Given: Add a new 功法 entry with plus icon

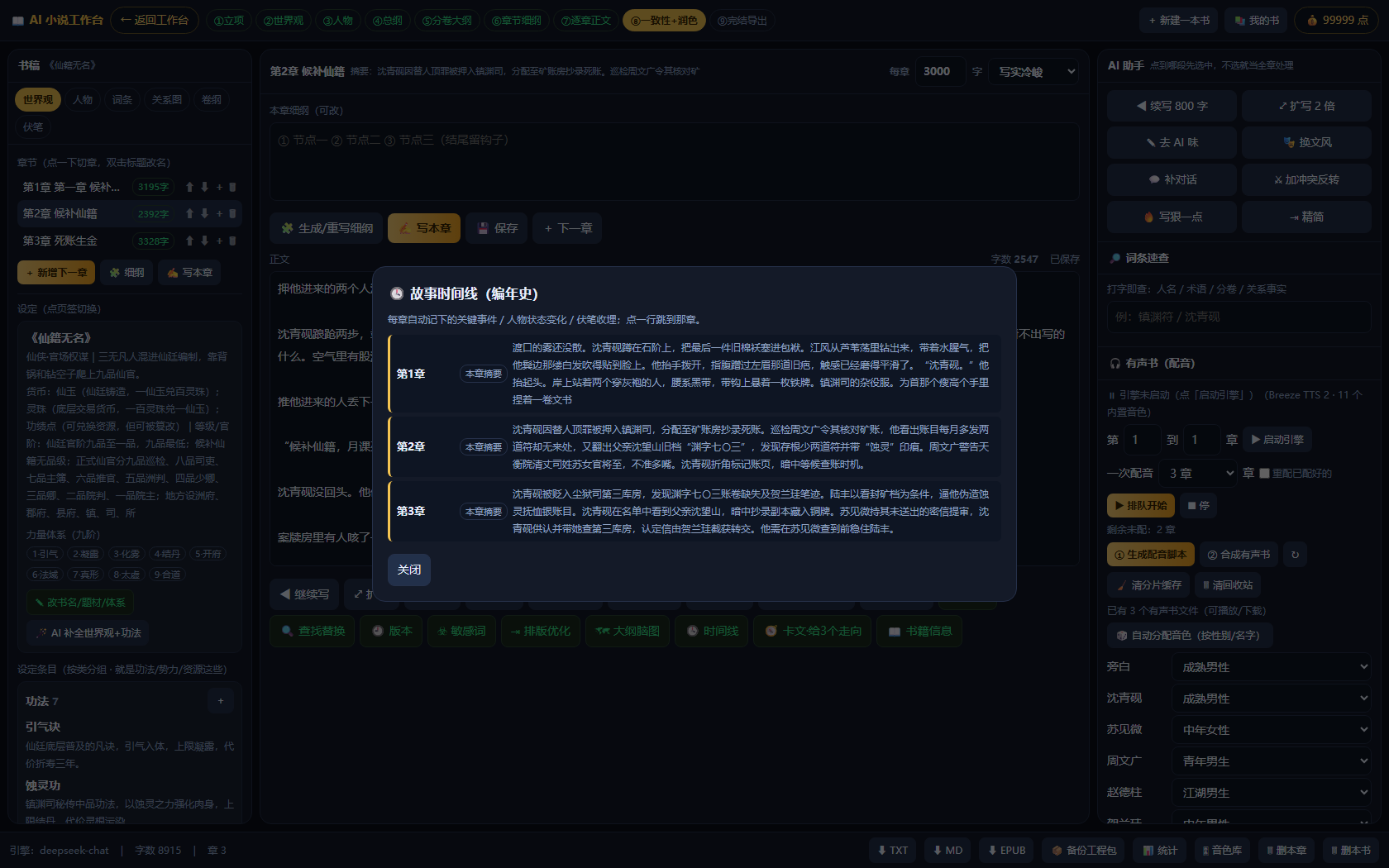Looking at the screenshot, I should pyautogui.click(x=221, y=701).
